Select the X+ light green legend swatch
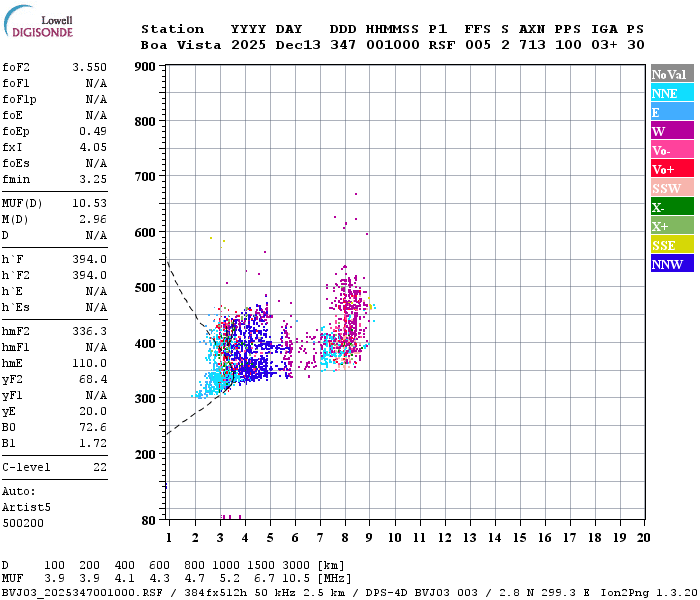700x600 pixels. (672, 225)
